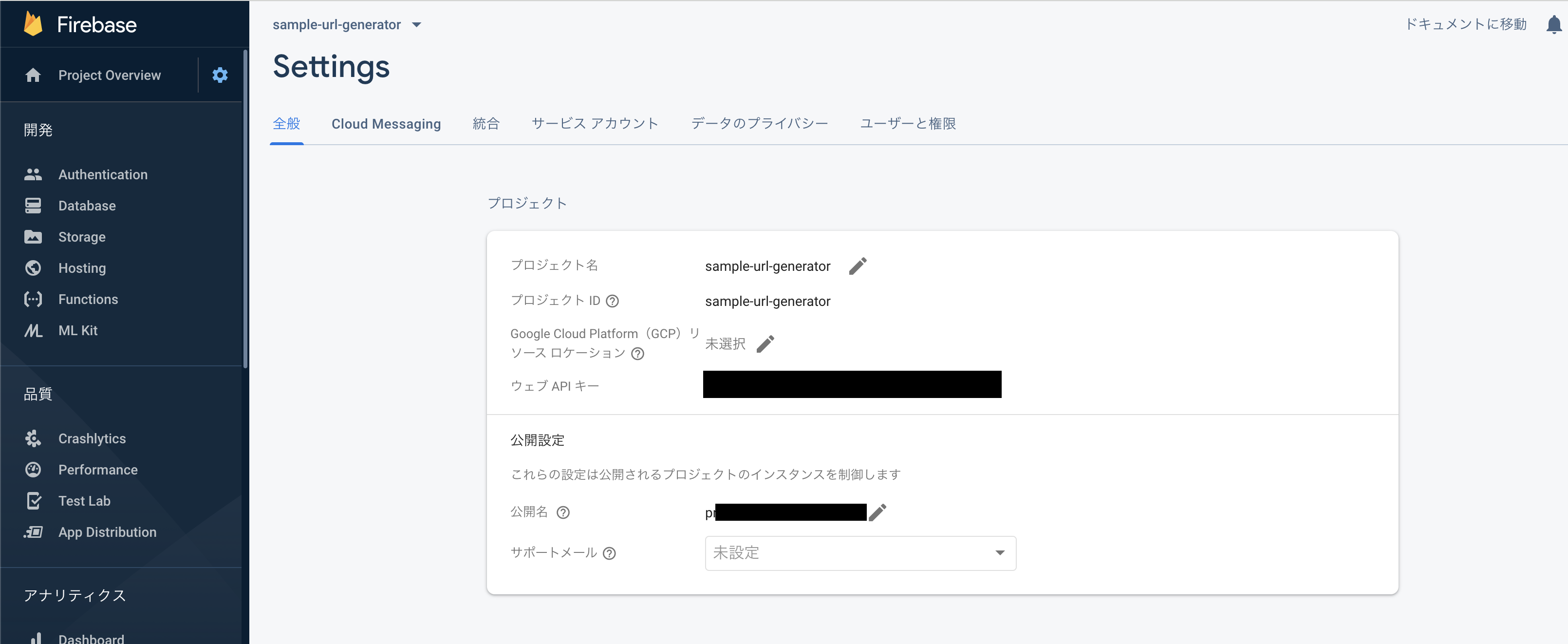Click the Storage image icon
Image resolution: width=1568 pixels, height=644 pixels.
coord(33,237)
